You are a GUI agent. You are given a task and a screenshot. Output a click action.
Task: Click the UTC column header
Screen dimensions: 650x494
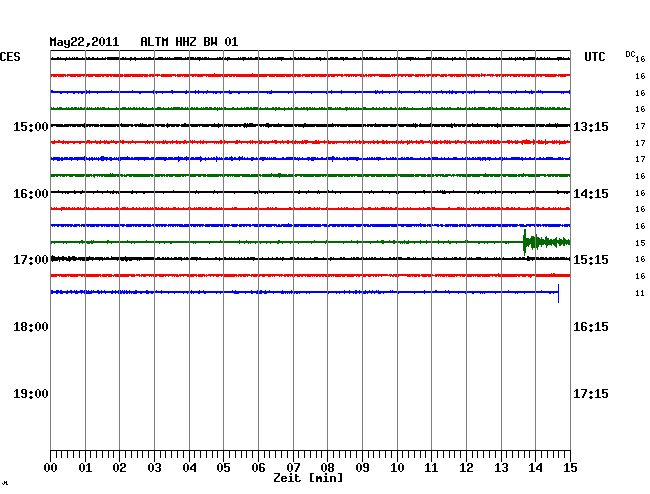coord(595,57)
